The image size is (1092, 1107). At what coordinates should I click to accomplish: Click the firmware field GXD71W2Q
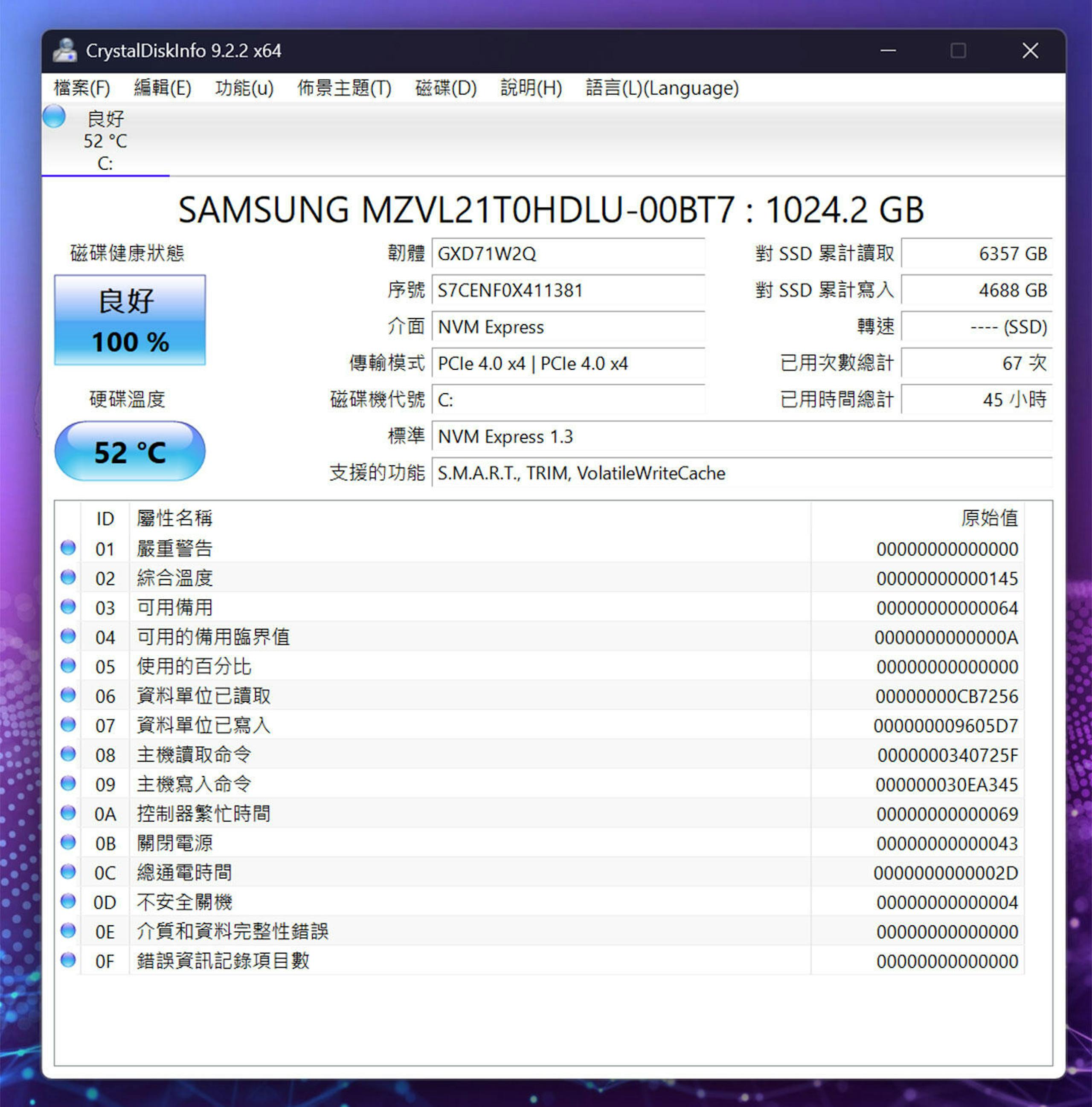coord(568,254)
